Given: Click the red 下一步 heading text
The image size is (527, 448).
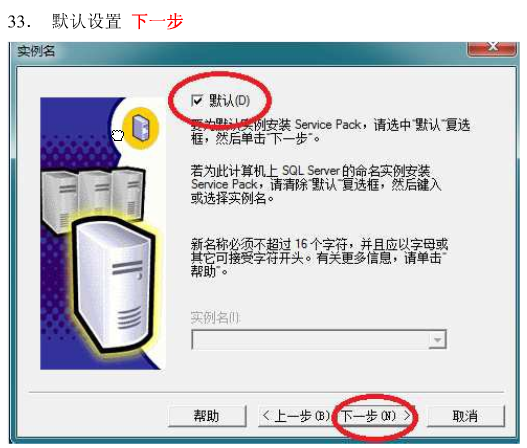Looking at the screenshot, I should click(x=157, y=22).
